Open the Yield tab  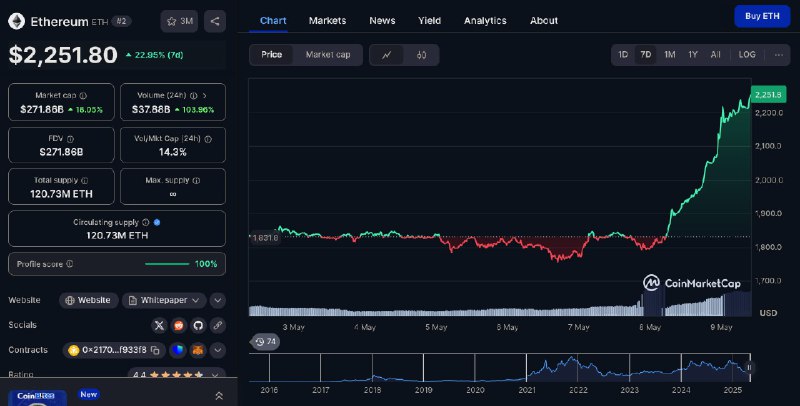(430, 21)
